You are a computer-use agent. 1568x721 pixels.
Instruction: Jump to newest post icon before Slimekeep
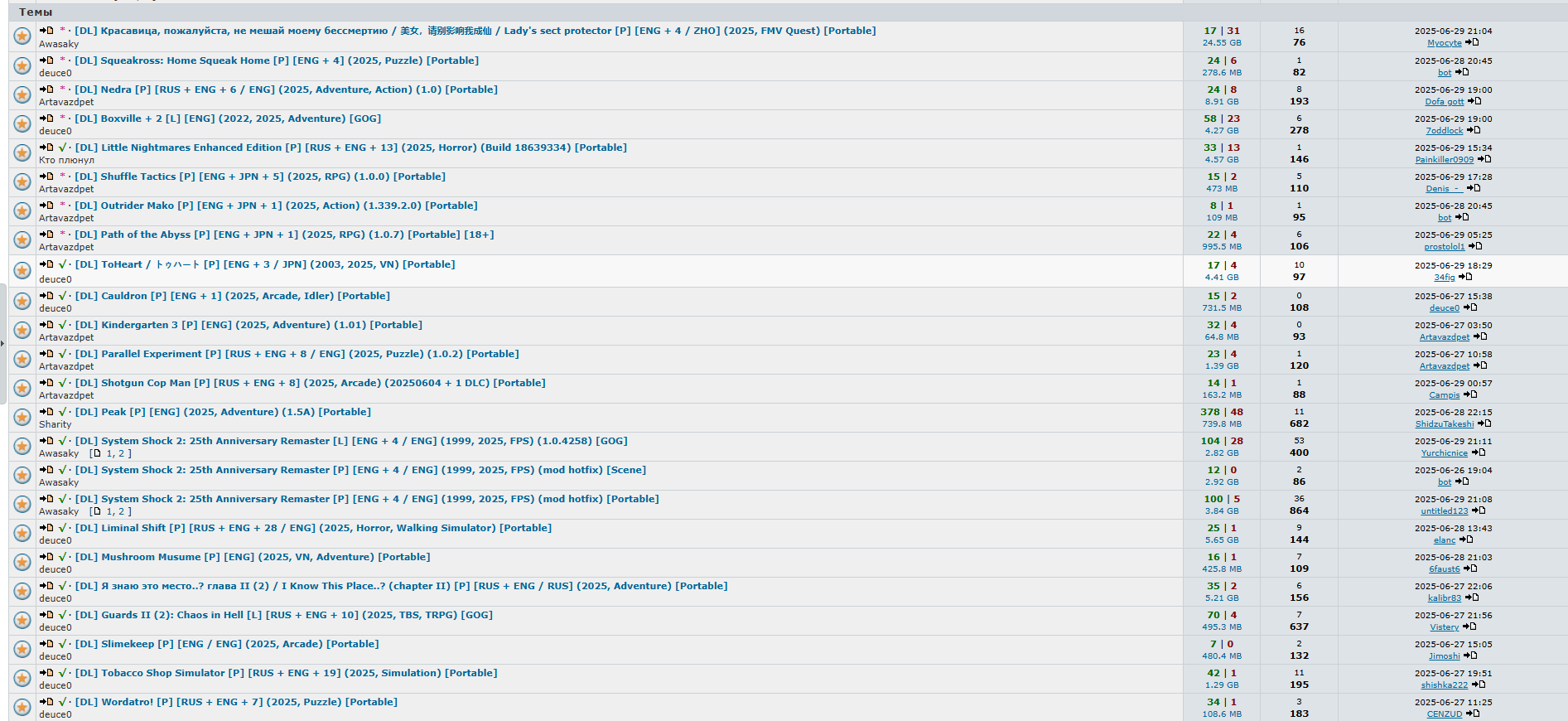coord(46,644)
